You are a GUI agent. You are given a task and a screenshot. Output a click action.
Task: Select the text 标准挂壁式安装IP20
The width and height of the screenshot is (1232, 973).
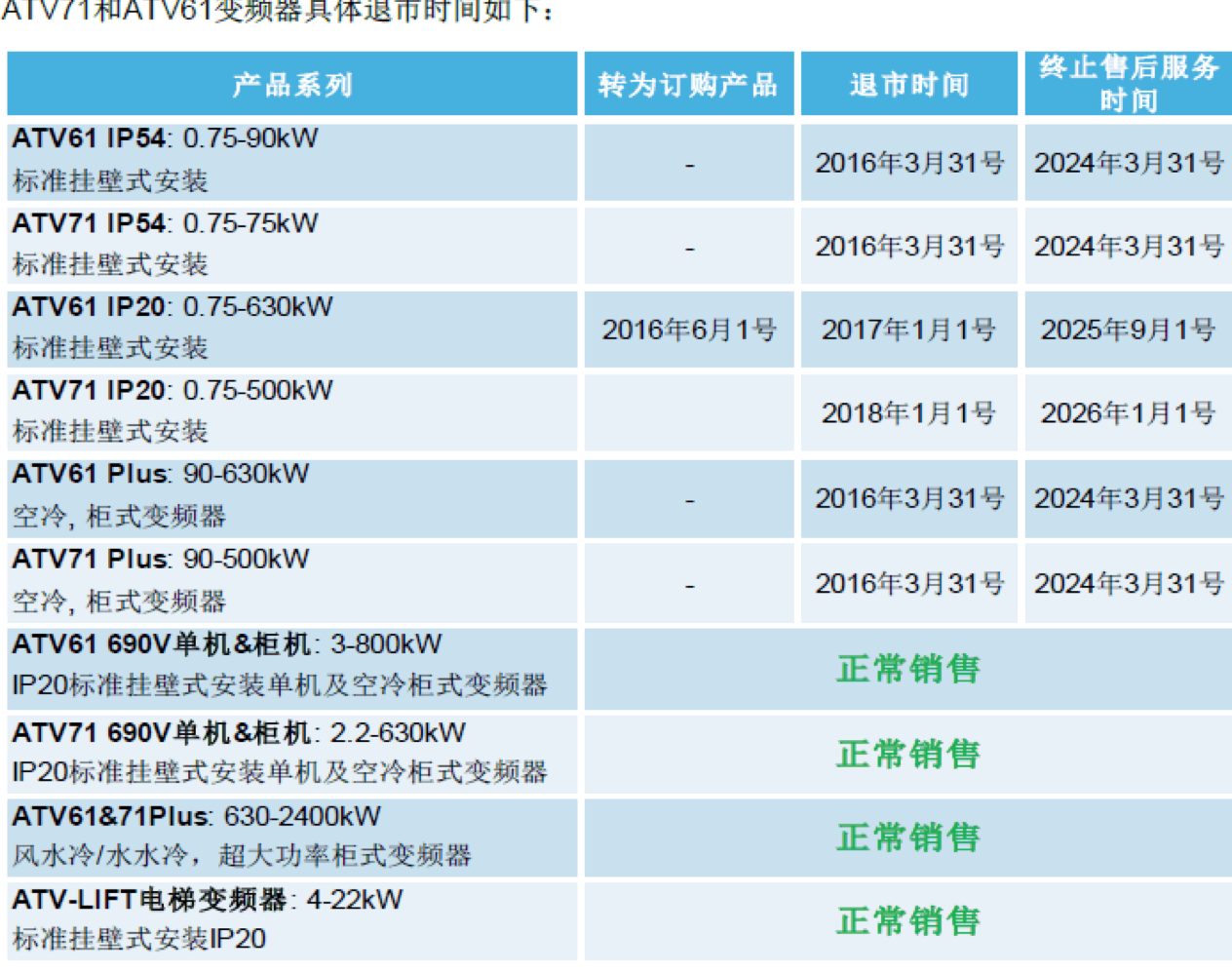coord(139,940)
